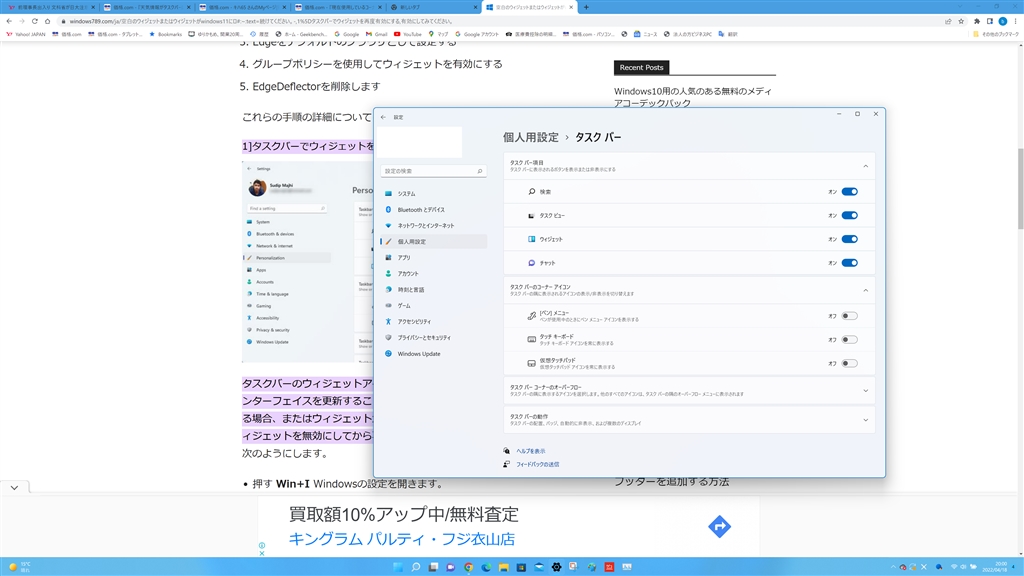Screen dimensions: 1024x576
Task: Turn off the ウィジェット toggle
Action: click(x=849, y=239)
